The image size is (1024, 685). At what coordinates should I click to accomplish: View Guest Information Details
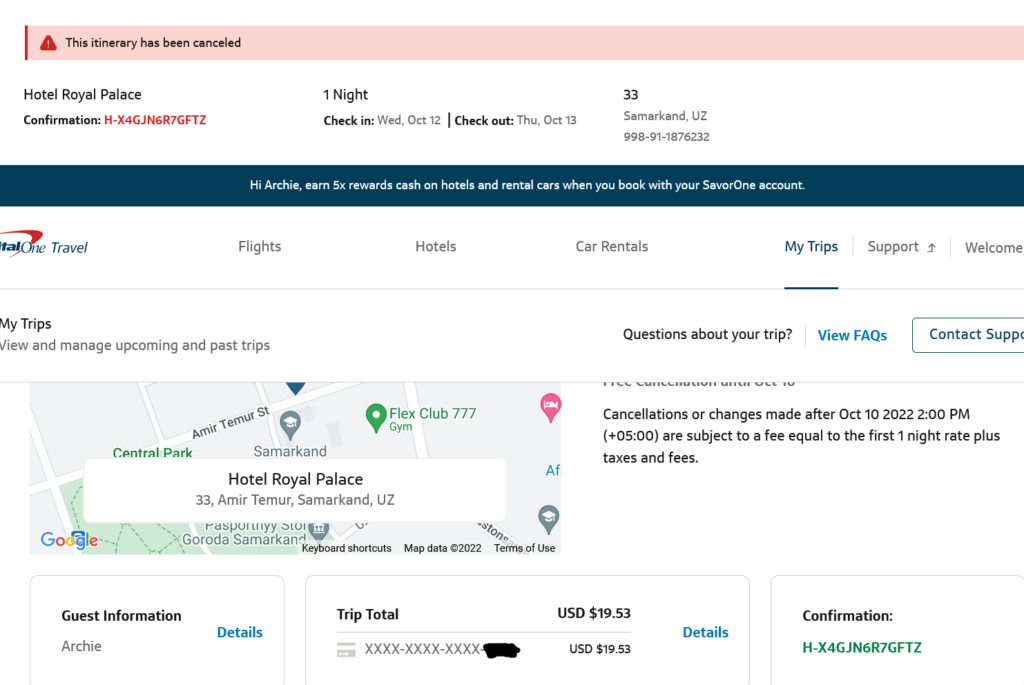[240, 632]
